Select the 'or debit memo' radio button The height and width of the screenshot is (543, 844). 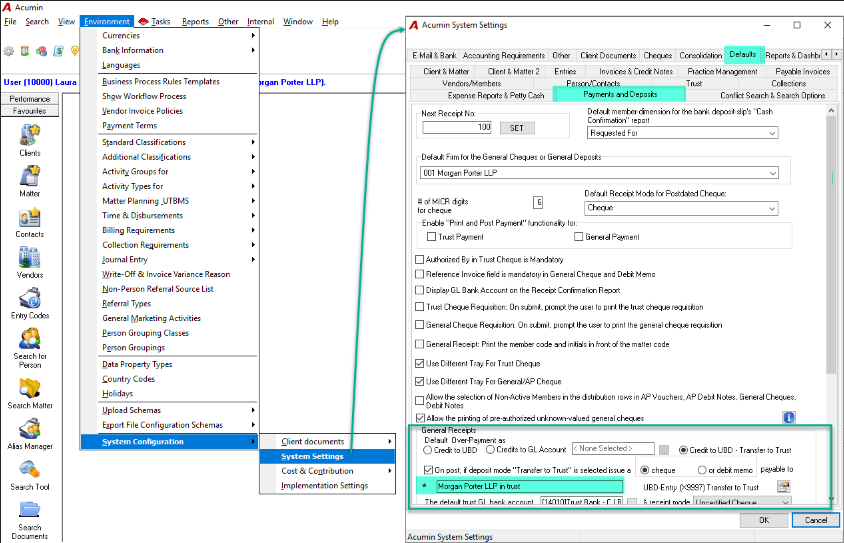pyautogui.click(x=702, y=470)
